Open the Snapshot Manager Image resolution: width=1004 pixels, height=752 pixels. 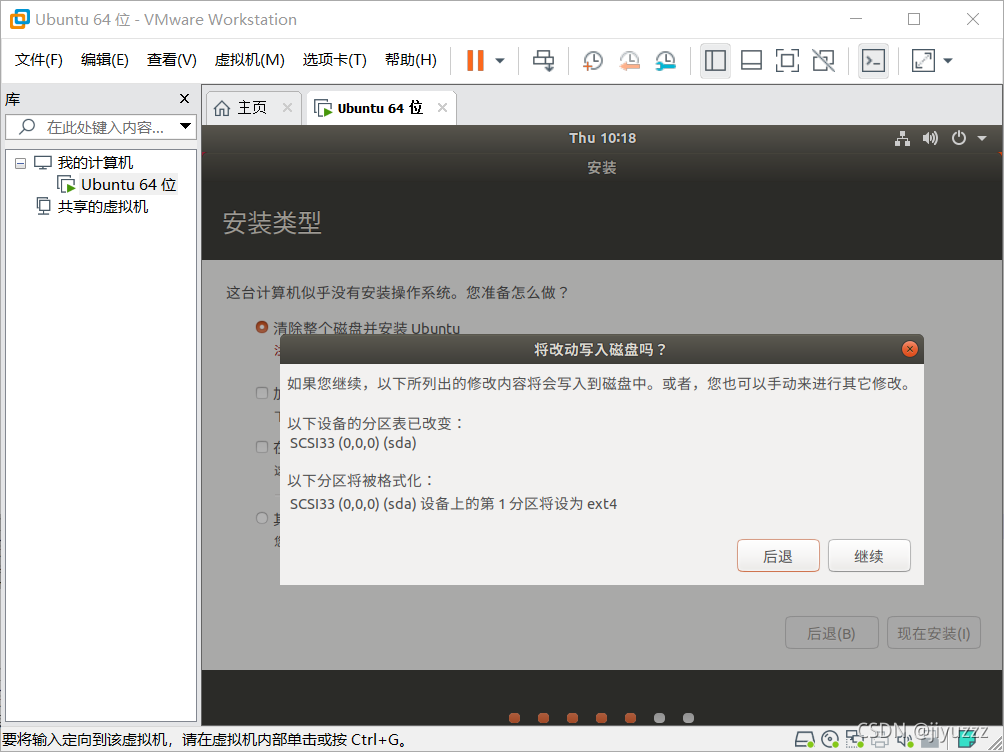[x=664, y=61]
